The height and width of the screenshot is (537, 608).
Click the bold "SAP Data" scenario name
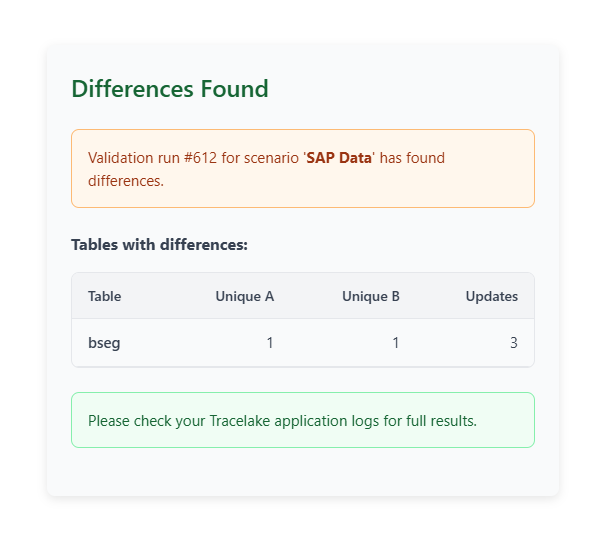(x=339, y=158)
